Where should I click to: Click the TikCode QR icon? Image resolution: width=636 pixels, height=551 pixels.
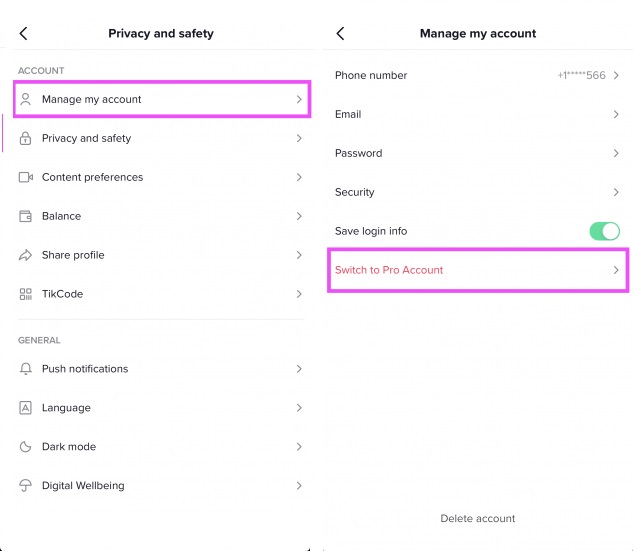[x=26, y=294]
